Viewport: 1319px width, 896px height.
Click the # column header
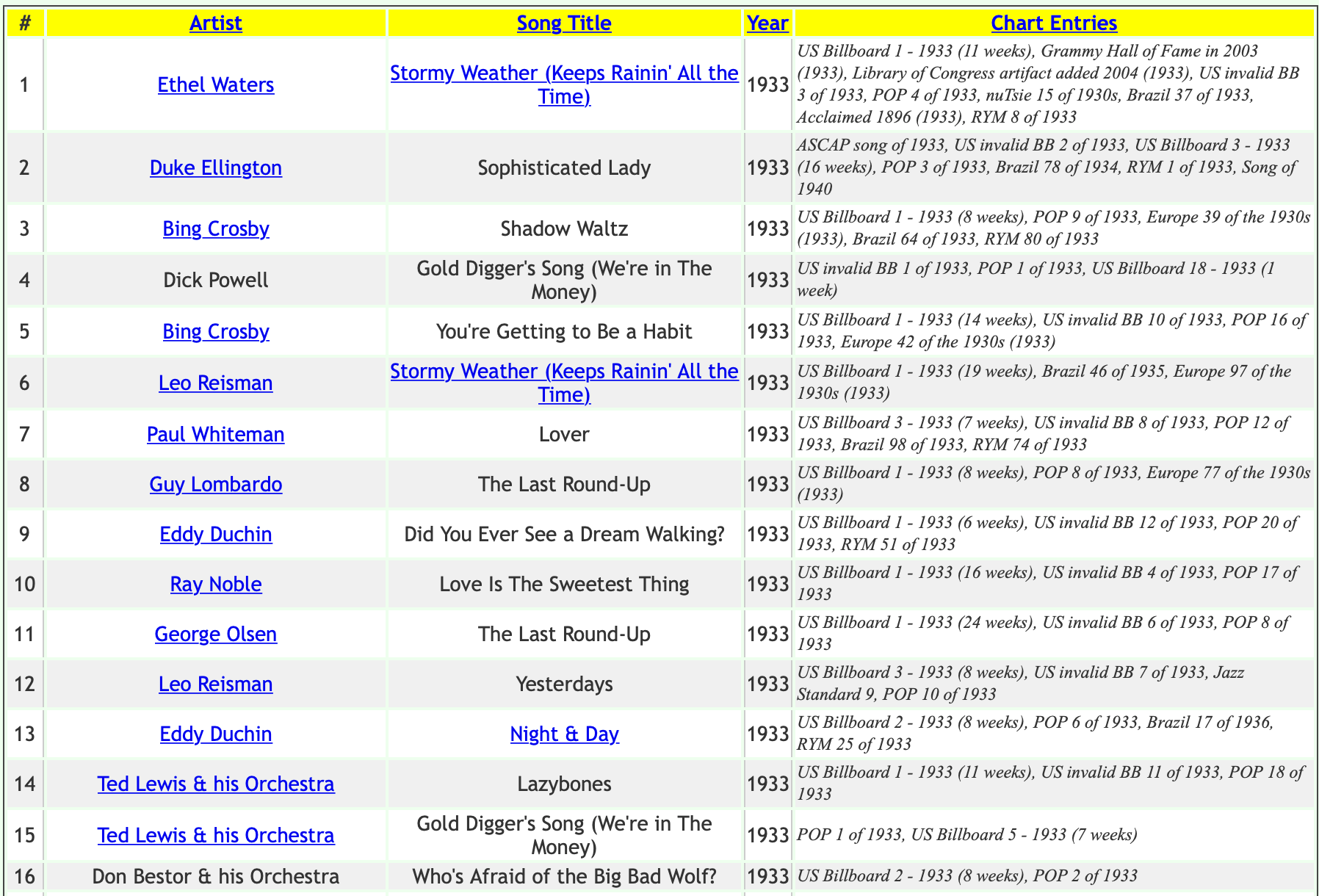pyautogui.click(x=25, y=23)
